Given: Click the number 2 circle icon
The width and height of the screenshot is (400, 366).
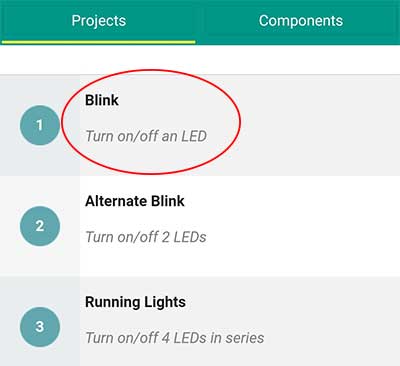Looking at the screenshot, I should (x=40, y=226).
